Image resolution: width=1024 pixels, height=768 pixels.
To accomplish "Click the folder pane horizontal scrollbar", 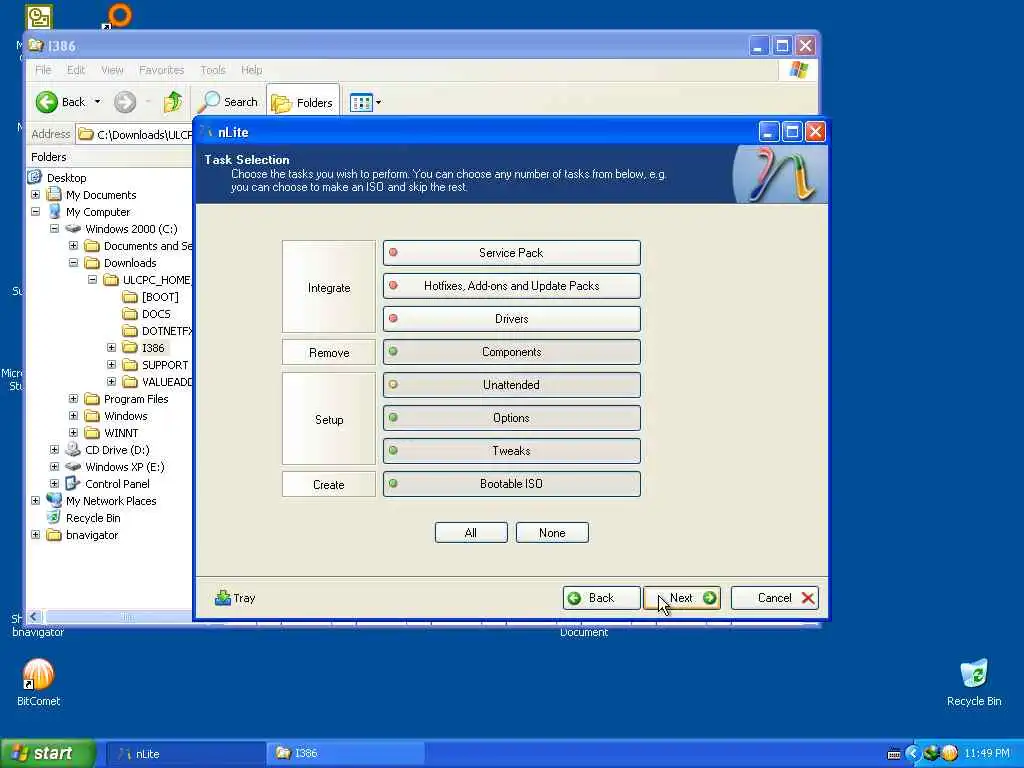I will [x=118, y=616].
